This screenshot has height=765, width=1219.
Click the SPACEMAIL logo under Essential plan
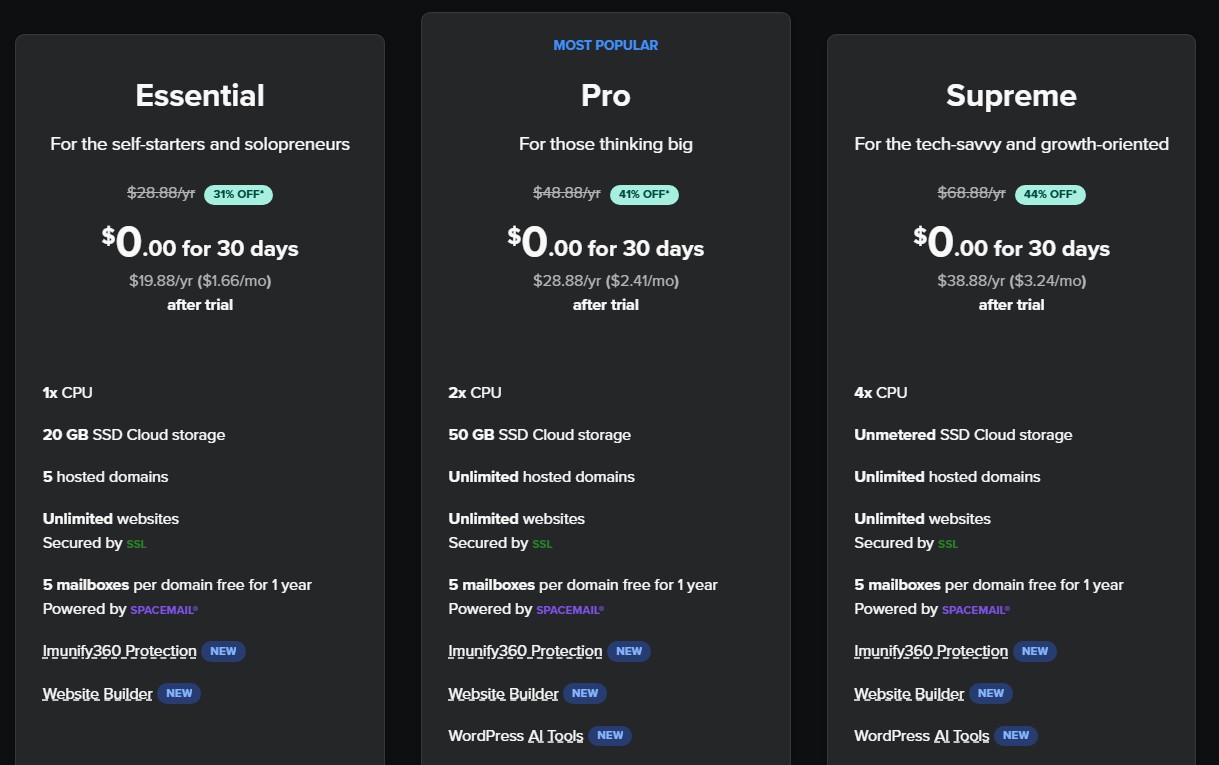click(x=163, y=608)
